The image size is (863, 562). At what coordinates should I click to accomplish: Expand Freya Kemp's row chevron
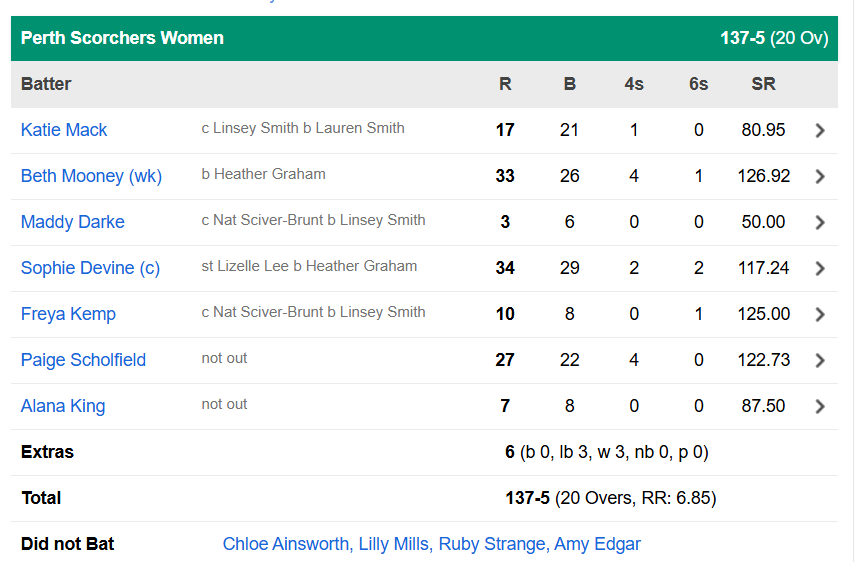(x=820, y=314)
